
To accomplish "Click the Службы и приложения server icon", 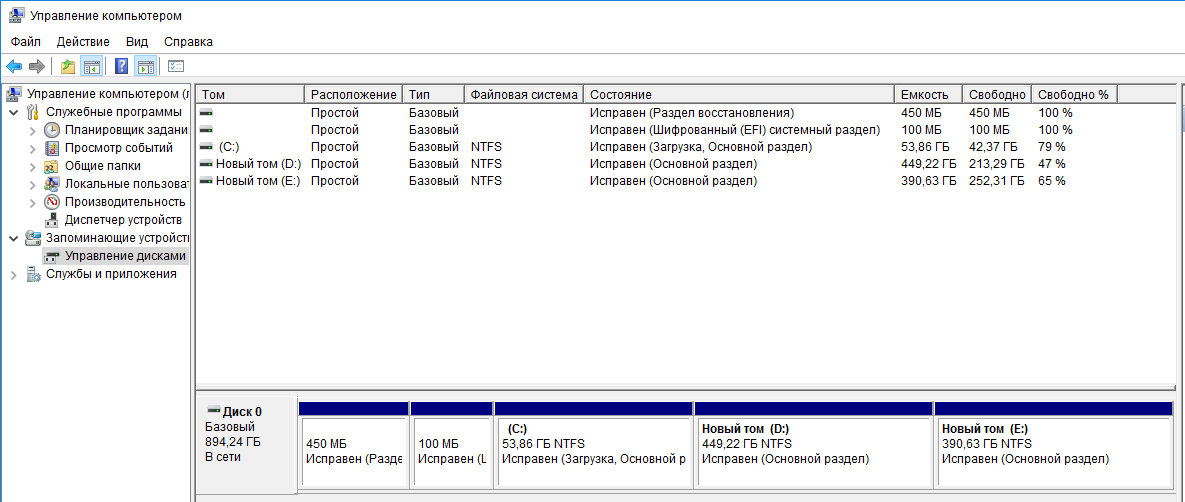I will tap(33, 274).
